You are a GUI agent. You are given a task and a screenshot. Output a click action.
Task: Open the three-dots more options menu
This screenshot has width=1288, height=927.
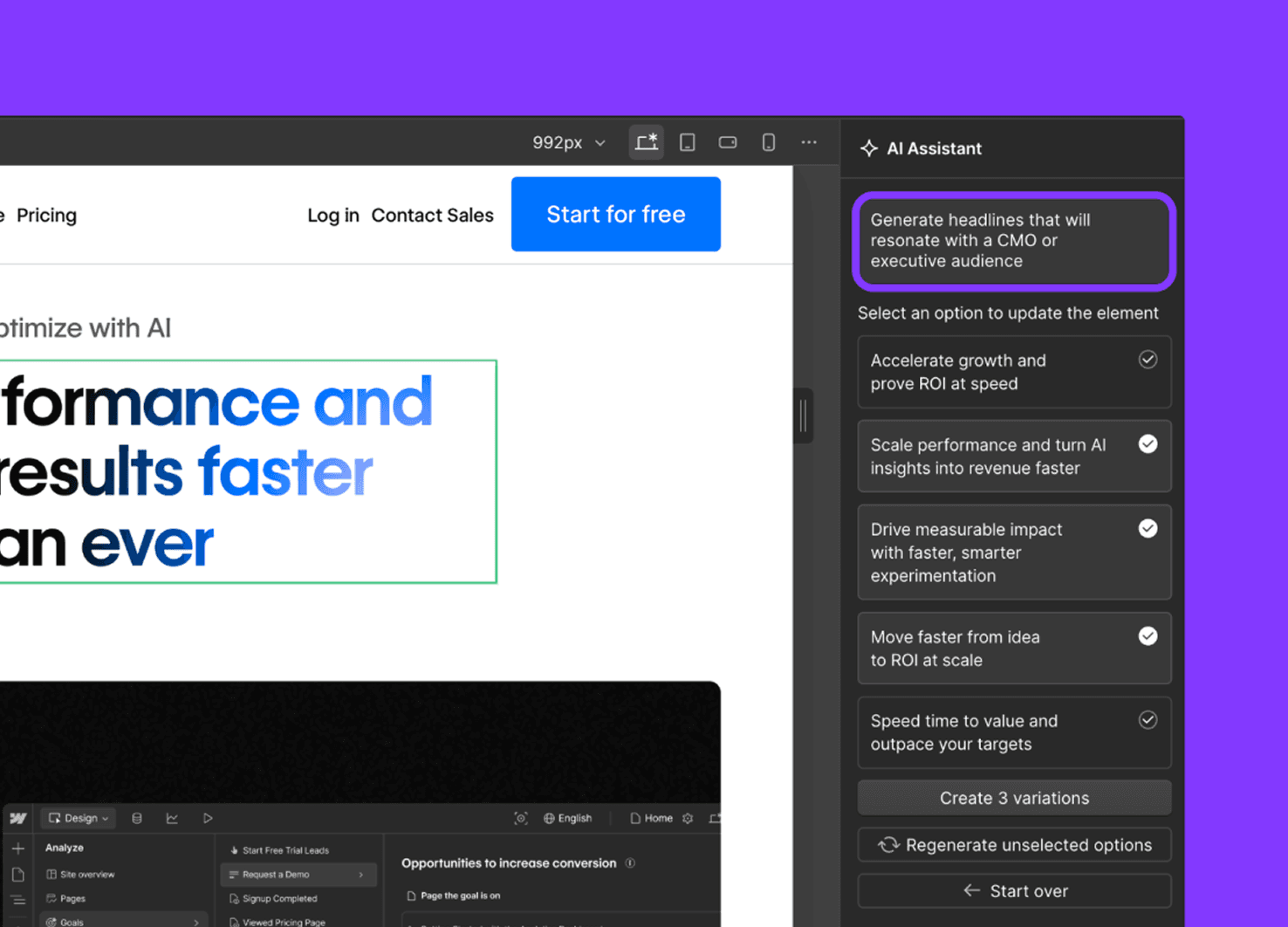tap(809, 142)
